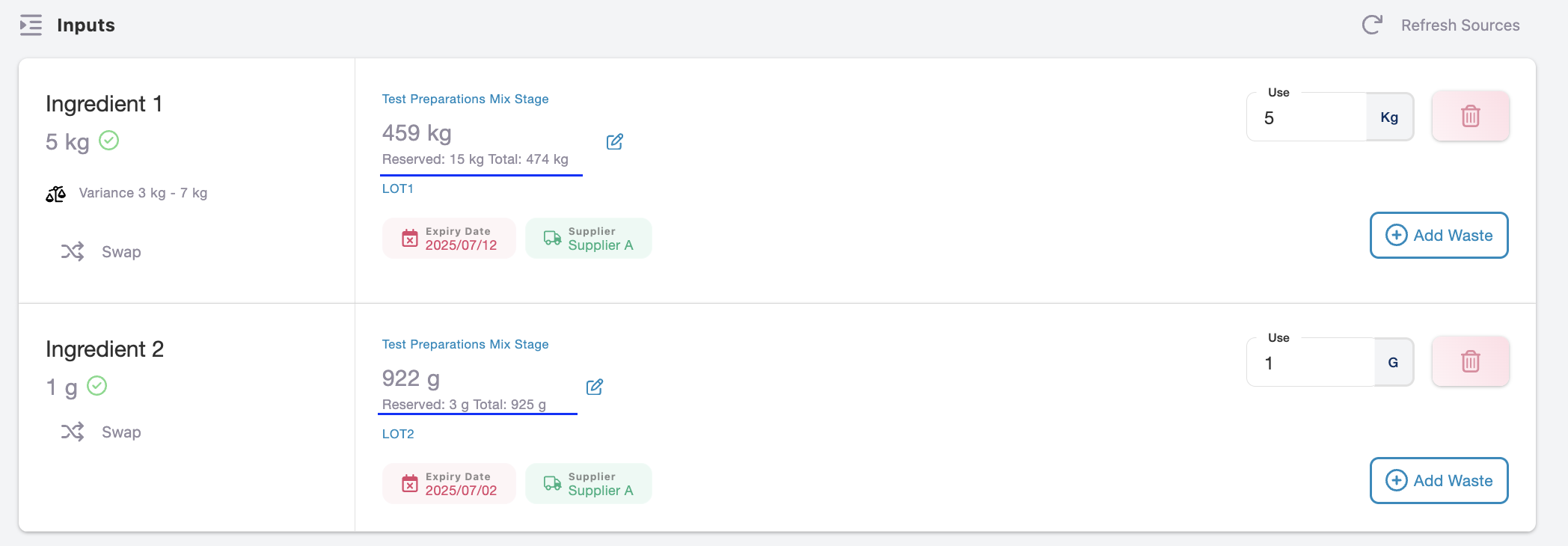
Task: Add Waste for Ingredient 2
Action: pyautogui.click(x=1438, y=481)
